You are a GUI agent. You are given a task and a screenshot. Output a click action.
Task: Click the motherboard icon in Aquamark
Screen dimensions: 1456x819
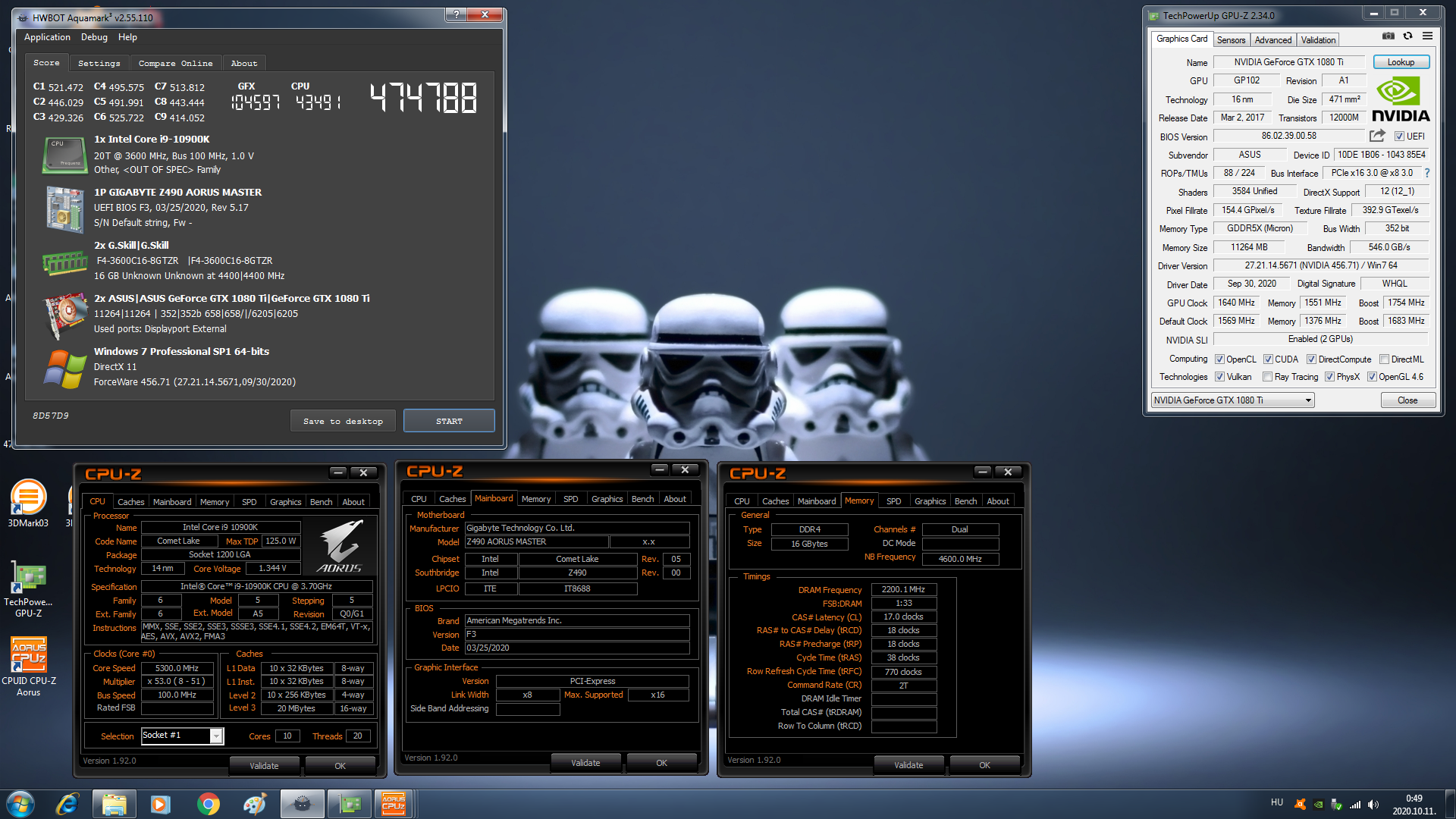click(64, 209)
